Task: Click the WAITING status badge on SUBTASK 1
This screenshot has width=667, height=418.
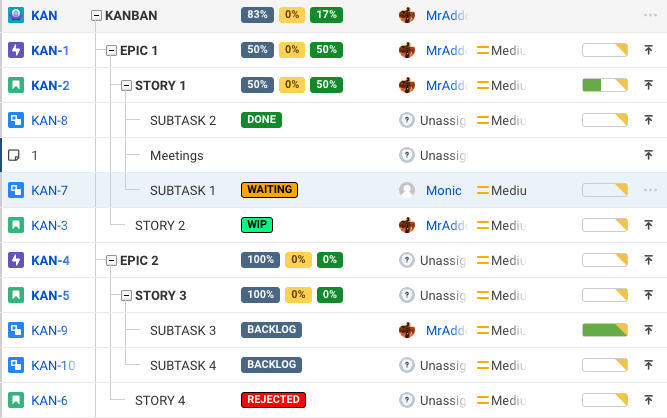Action: 270,190
